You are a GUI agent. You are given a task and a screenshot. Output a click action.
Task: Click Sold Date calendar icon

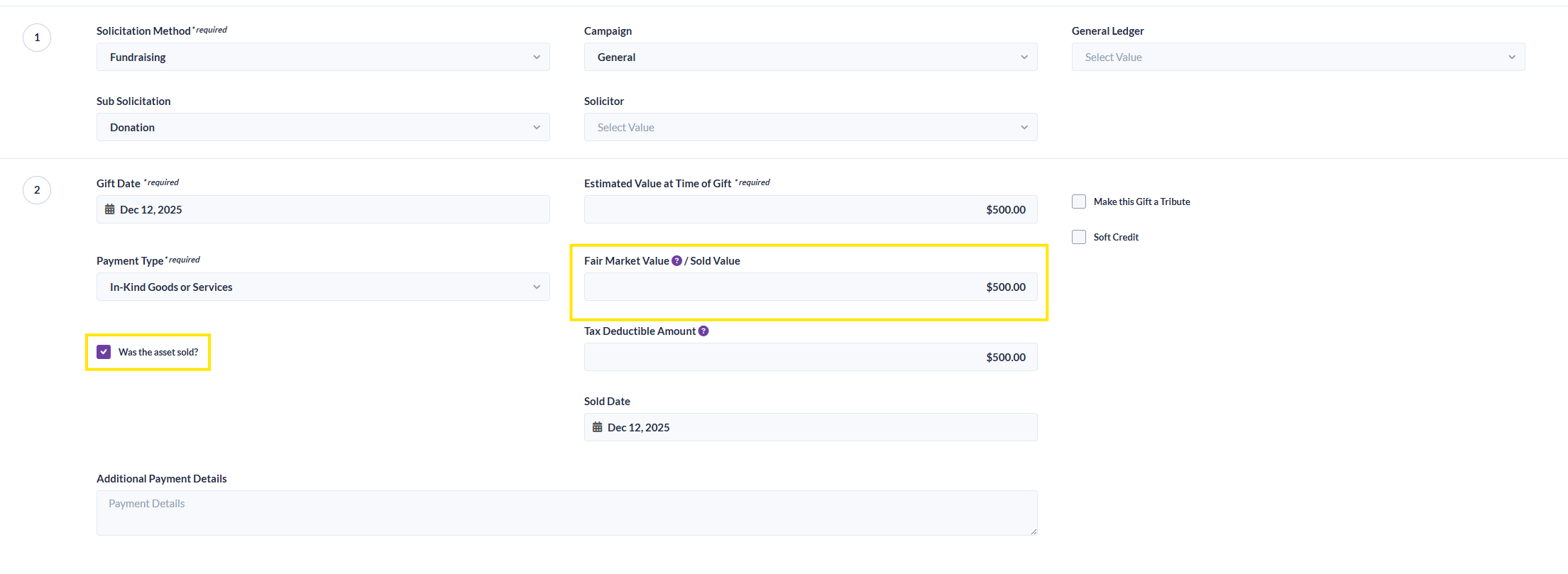[x=598, y=428]
